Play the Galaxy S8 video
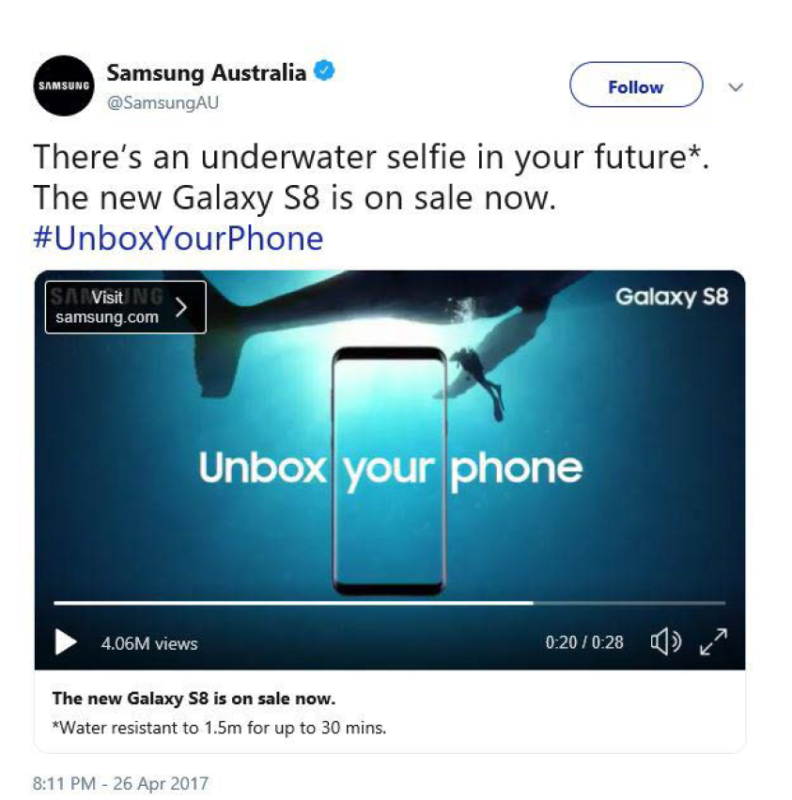792x800 pixels. coord(65,641)
